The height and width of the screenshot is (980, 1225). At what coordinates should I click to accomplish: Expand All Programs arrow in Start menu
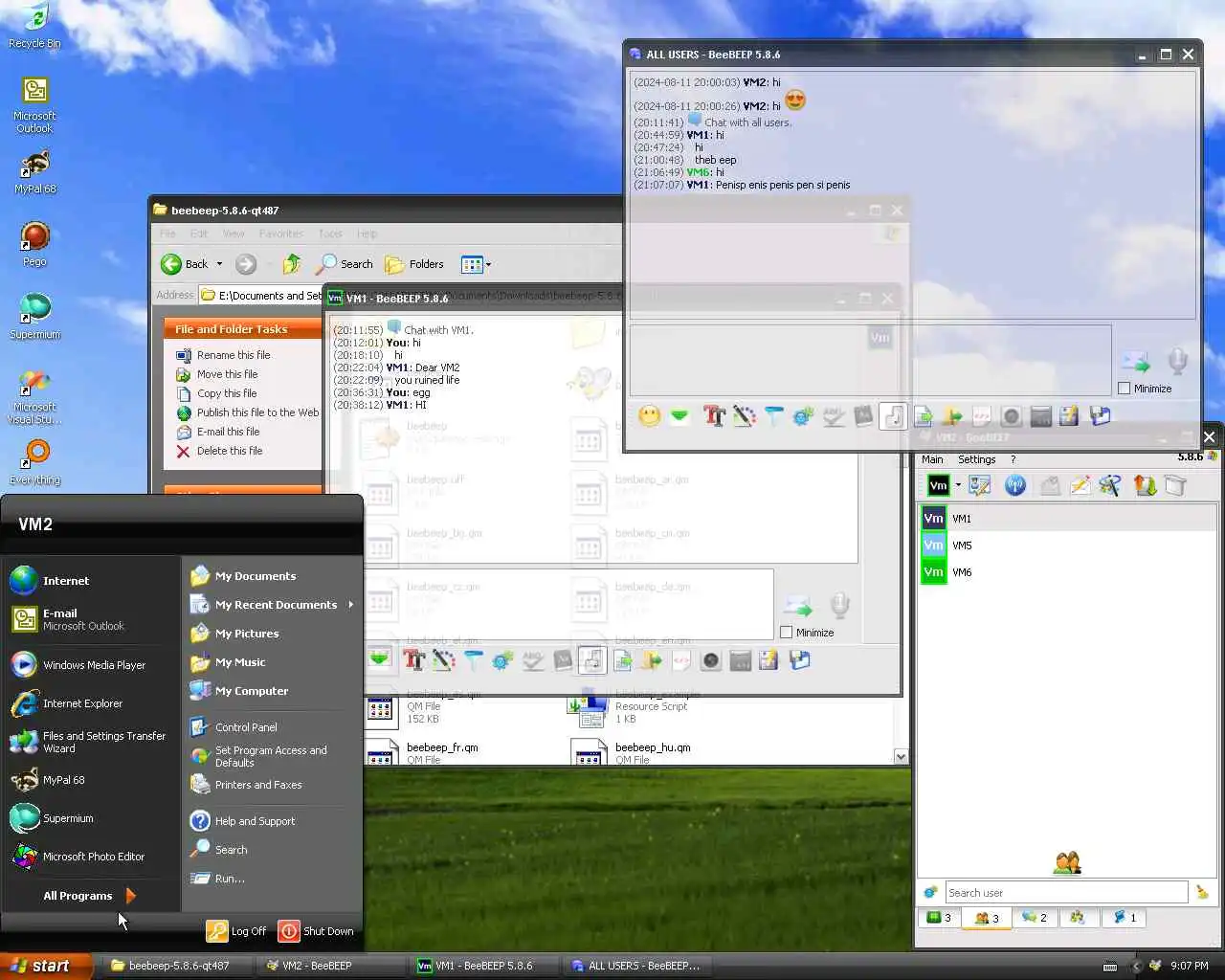[x=131, y=896]
